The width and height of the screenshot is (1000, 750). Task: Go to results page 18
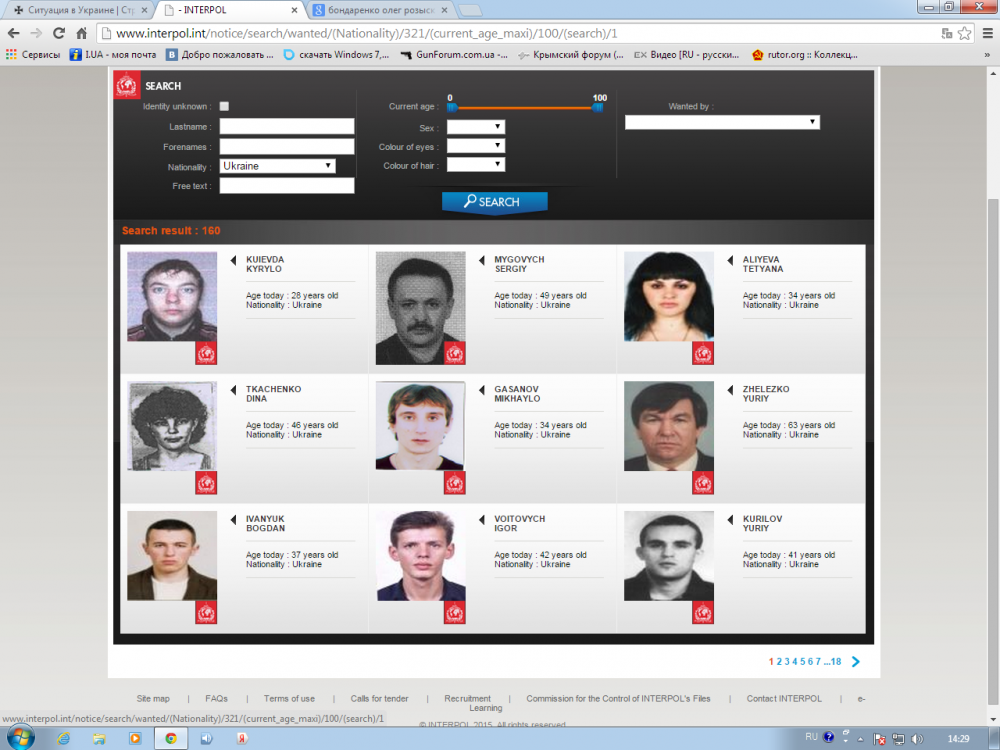(x=836, y=661)
